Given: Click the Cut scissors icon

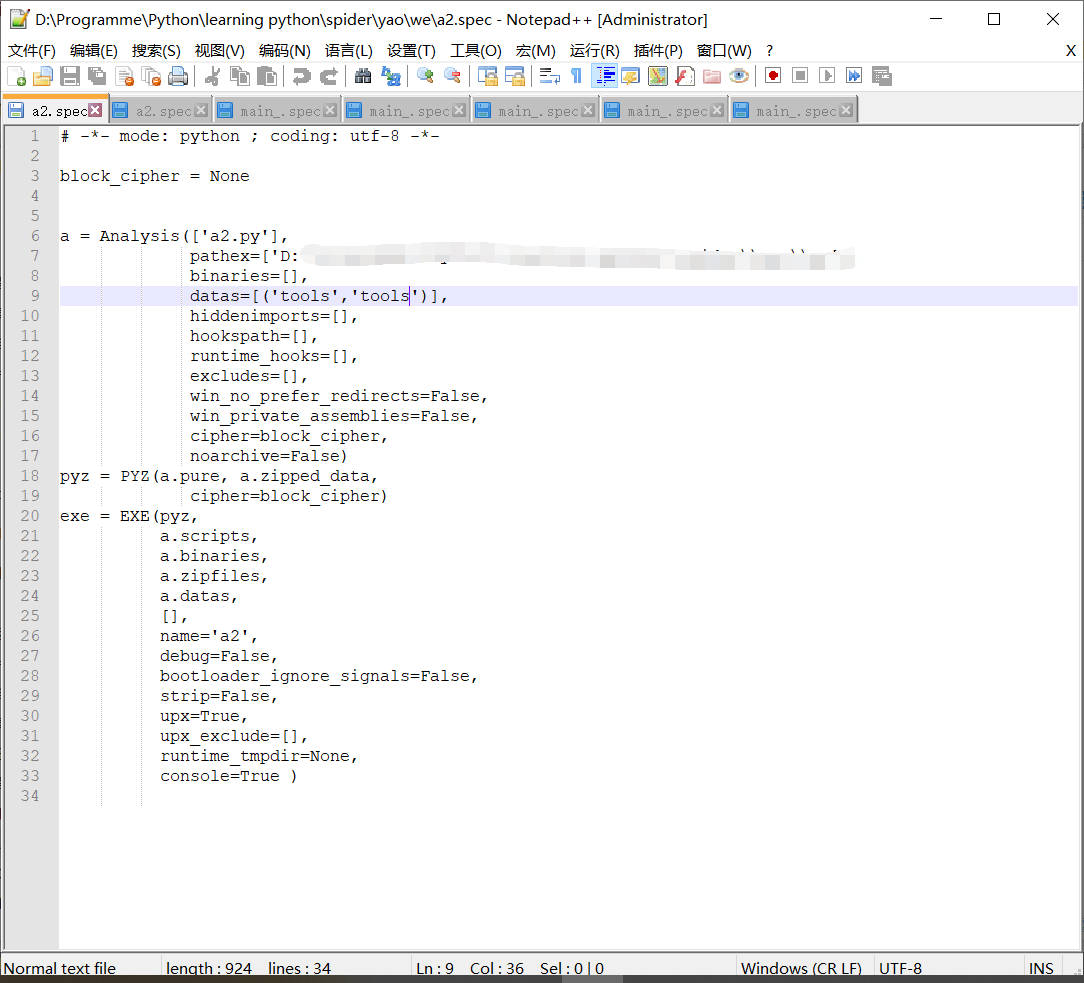Looking at the screenshot, I should pos(212,76).
